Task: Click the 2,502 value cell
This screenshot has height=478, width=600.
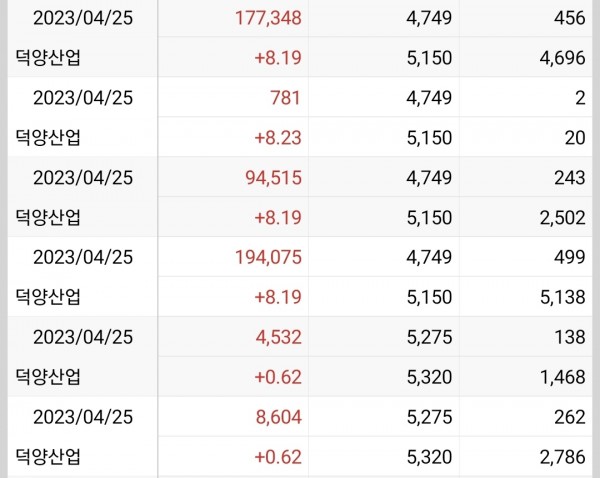Action: pos(562,217)
